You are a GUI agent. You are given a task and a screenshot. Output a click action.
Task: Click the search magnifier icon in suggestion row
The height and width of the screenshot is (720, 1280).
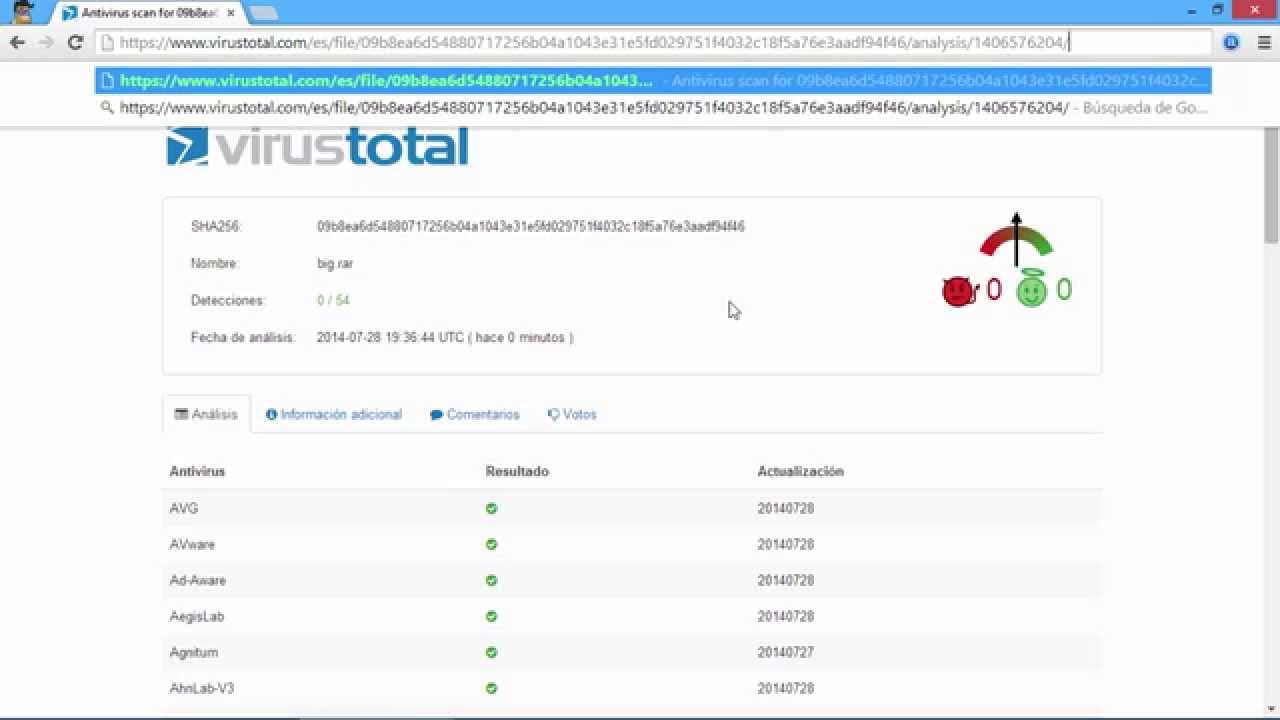[107, 107]
